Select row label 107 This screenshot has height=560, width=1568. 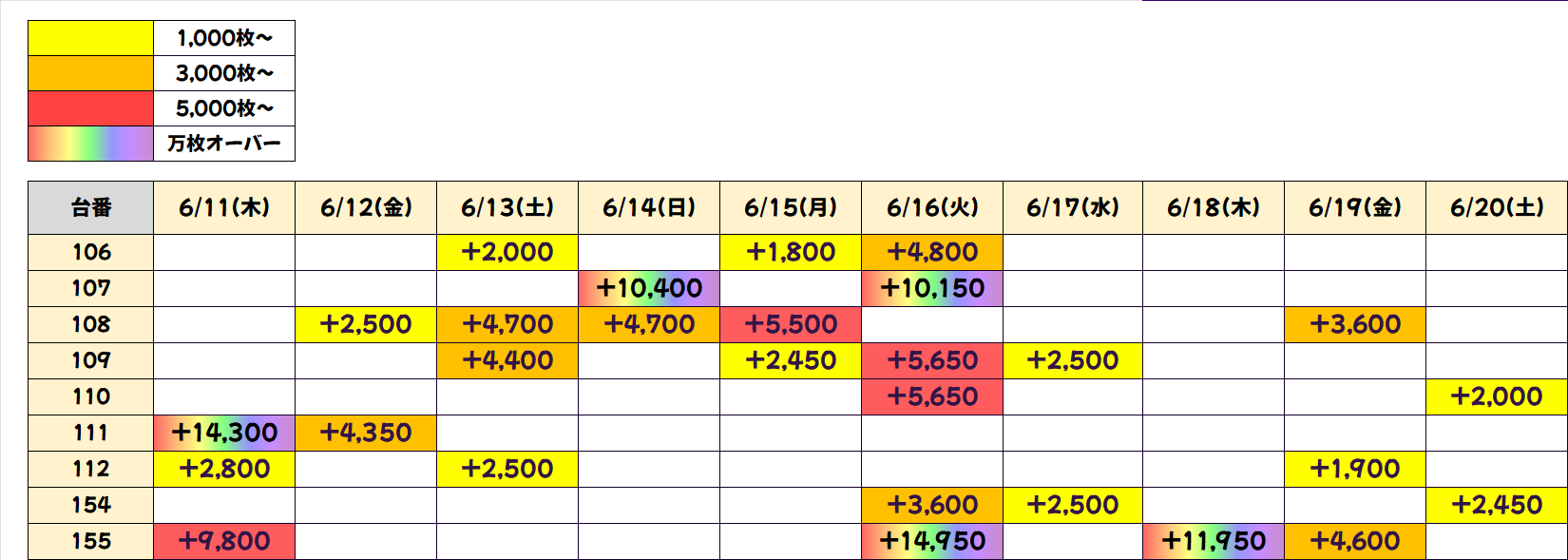(90, 288)
